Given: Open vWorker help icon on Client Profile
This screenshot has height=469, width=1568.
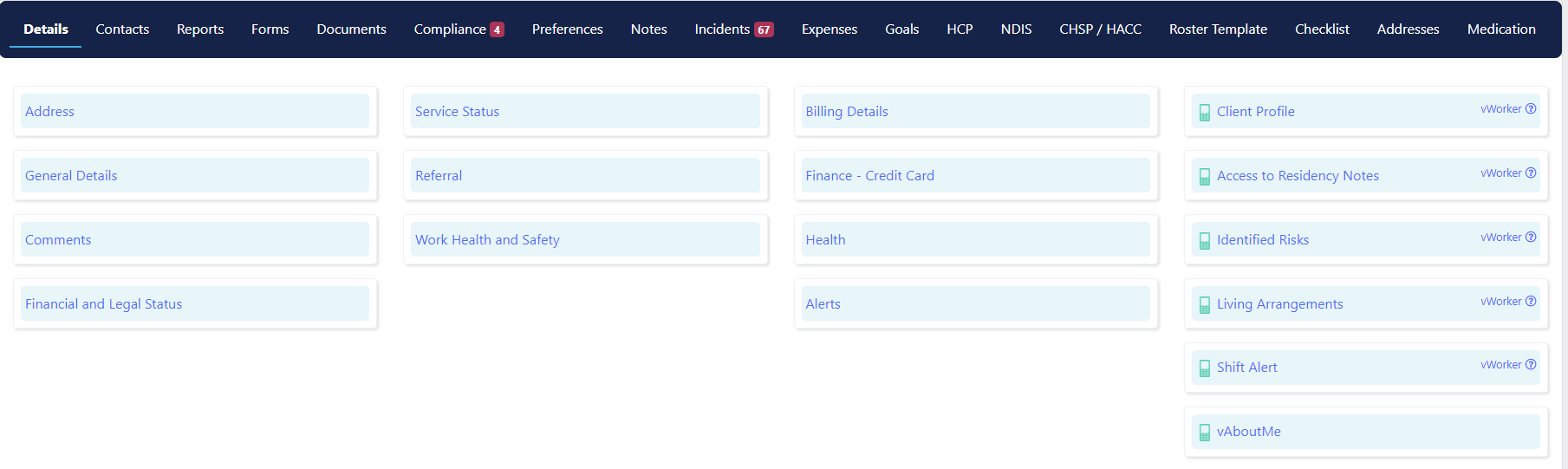Looking at the screenshot, I should tap(1531, 109).
